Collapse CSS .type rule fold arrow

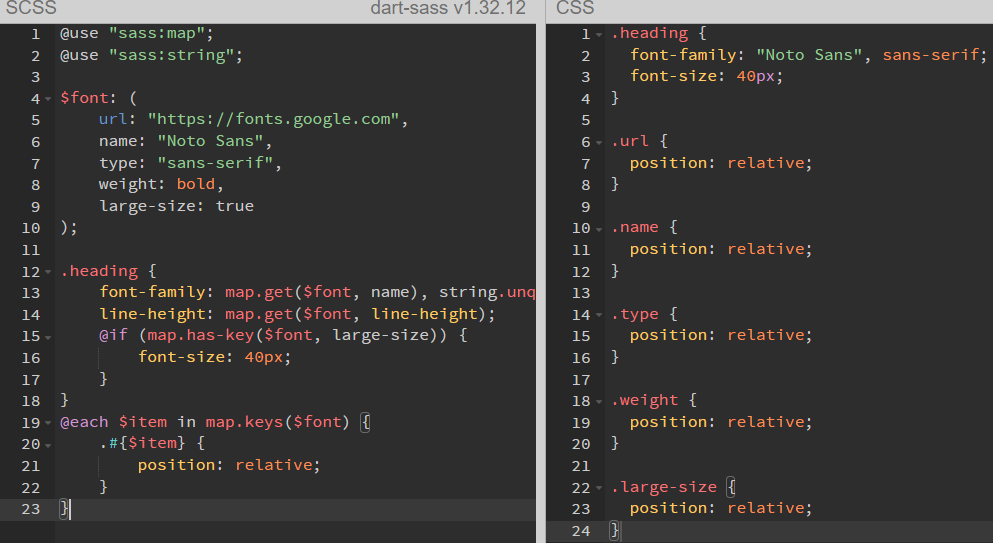click(599, 315)
